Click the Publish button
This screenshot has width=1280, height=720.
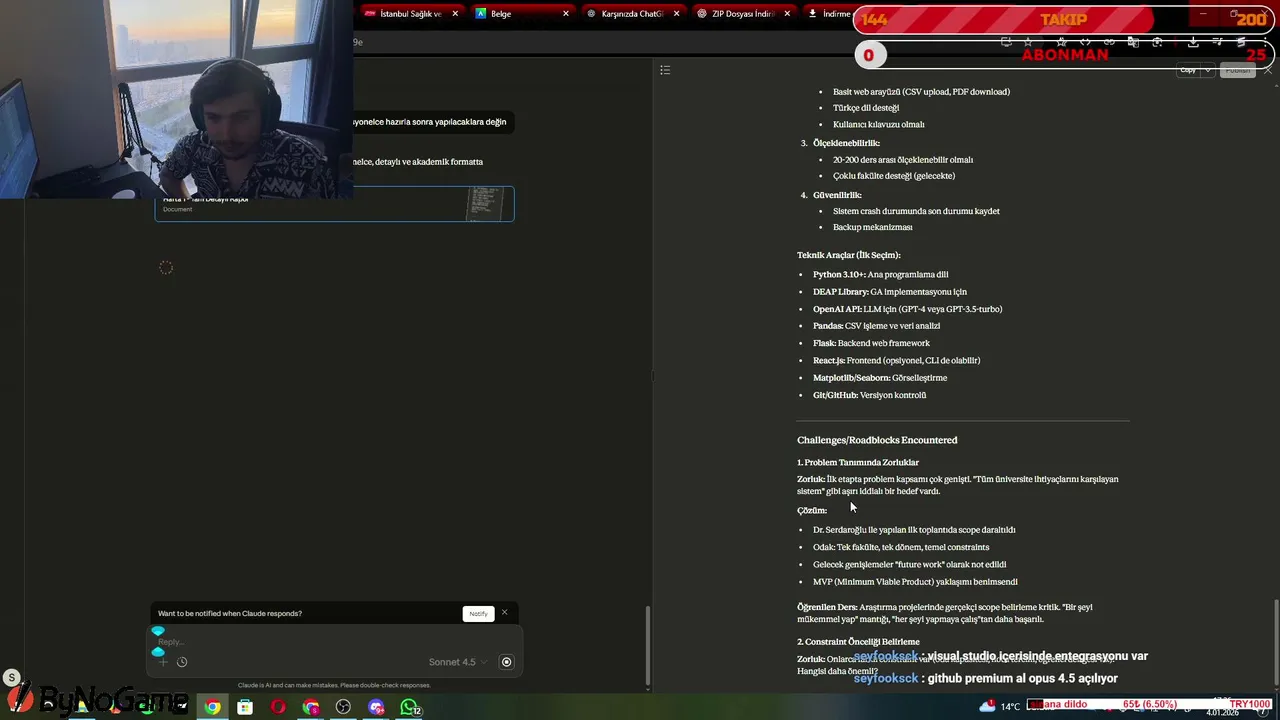(x=1238, y=70)
